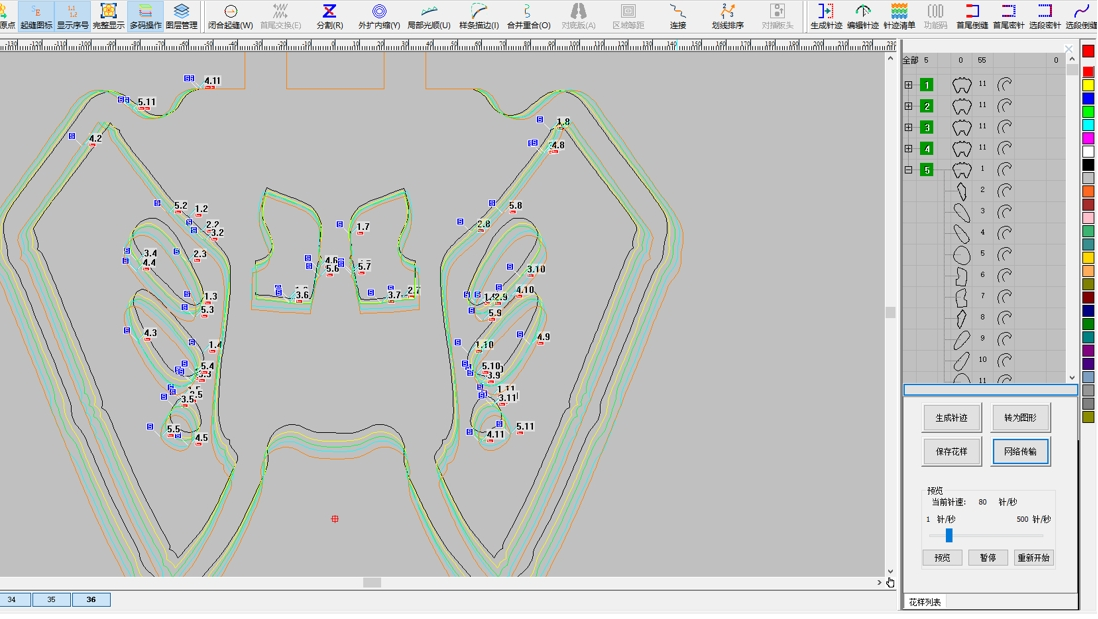The width and height of the screenshot is (1098, 619).
Task: Click the 连接 connect tool
Action: (x=678, y=16)
